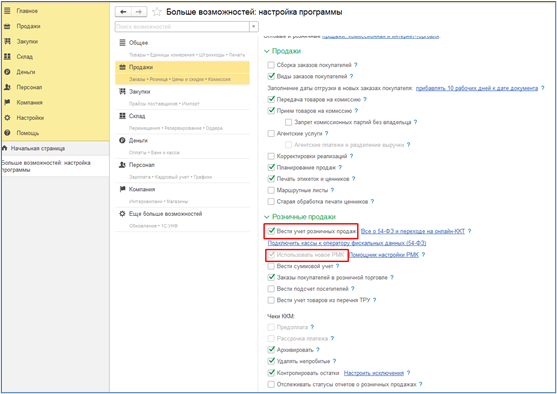
Task: Enable Сборка заказов покупателей checkbox
Action: tap(271, 65)
